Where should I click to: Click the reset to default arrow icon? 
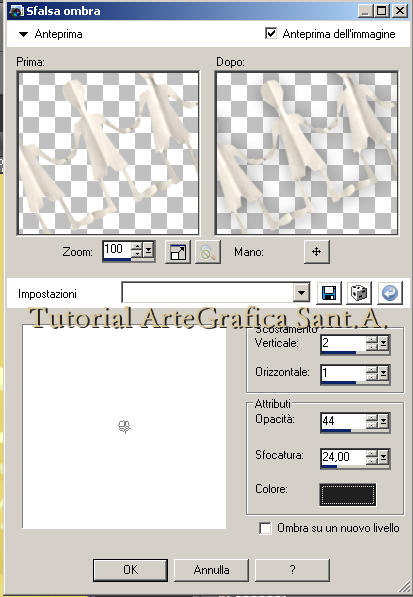tap(390, 293)
